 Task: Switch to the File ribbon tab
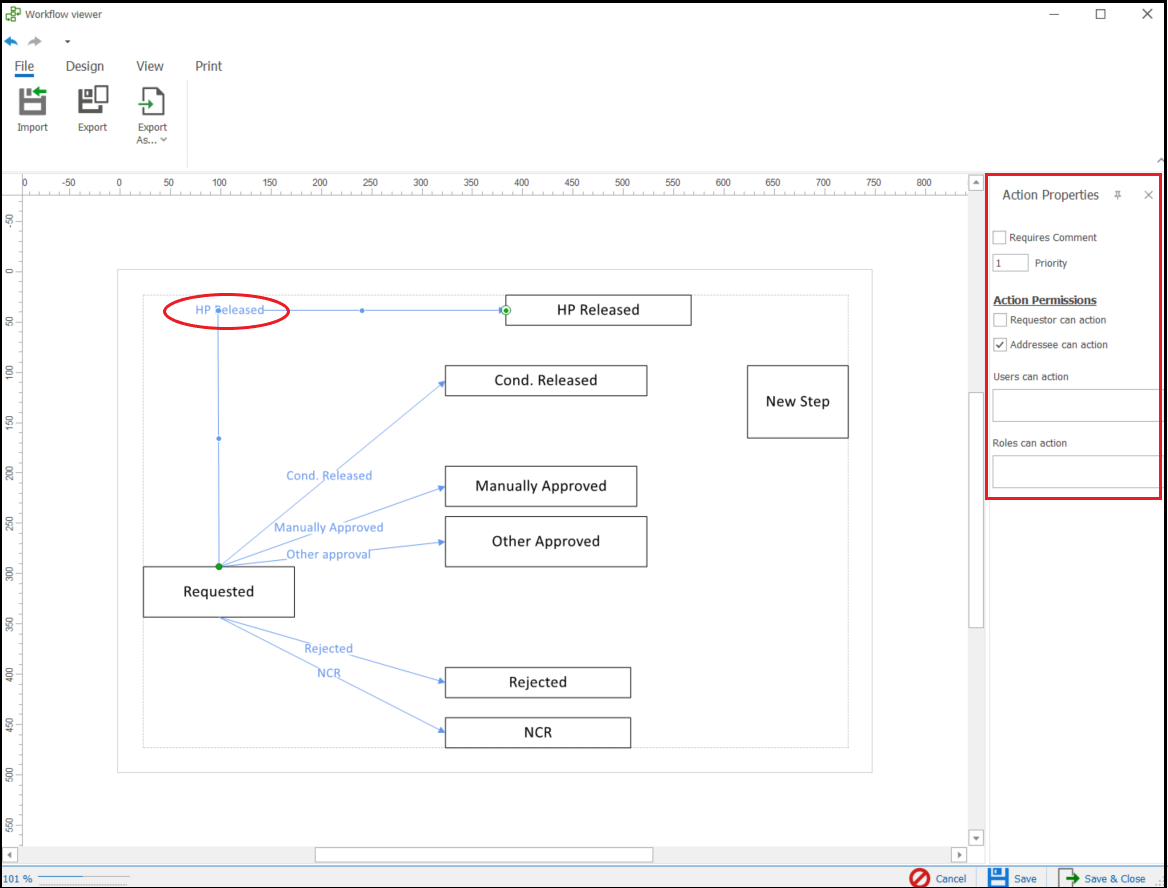24,66
